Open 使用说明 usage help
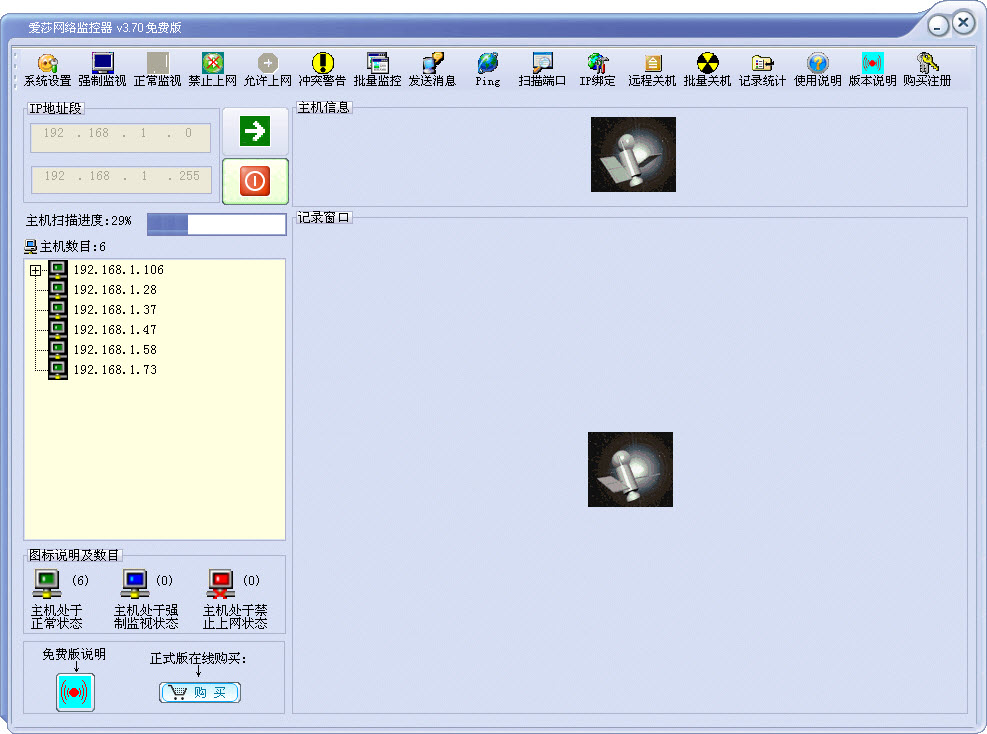The image size is (987, 734). pos(817,69)
